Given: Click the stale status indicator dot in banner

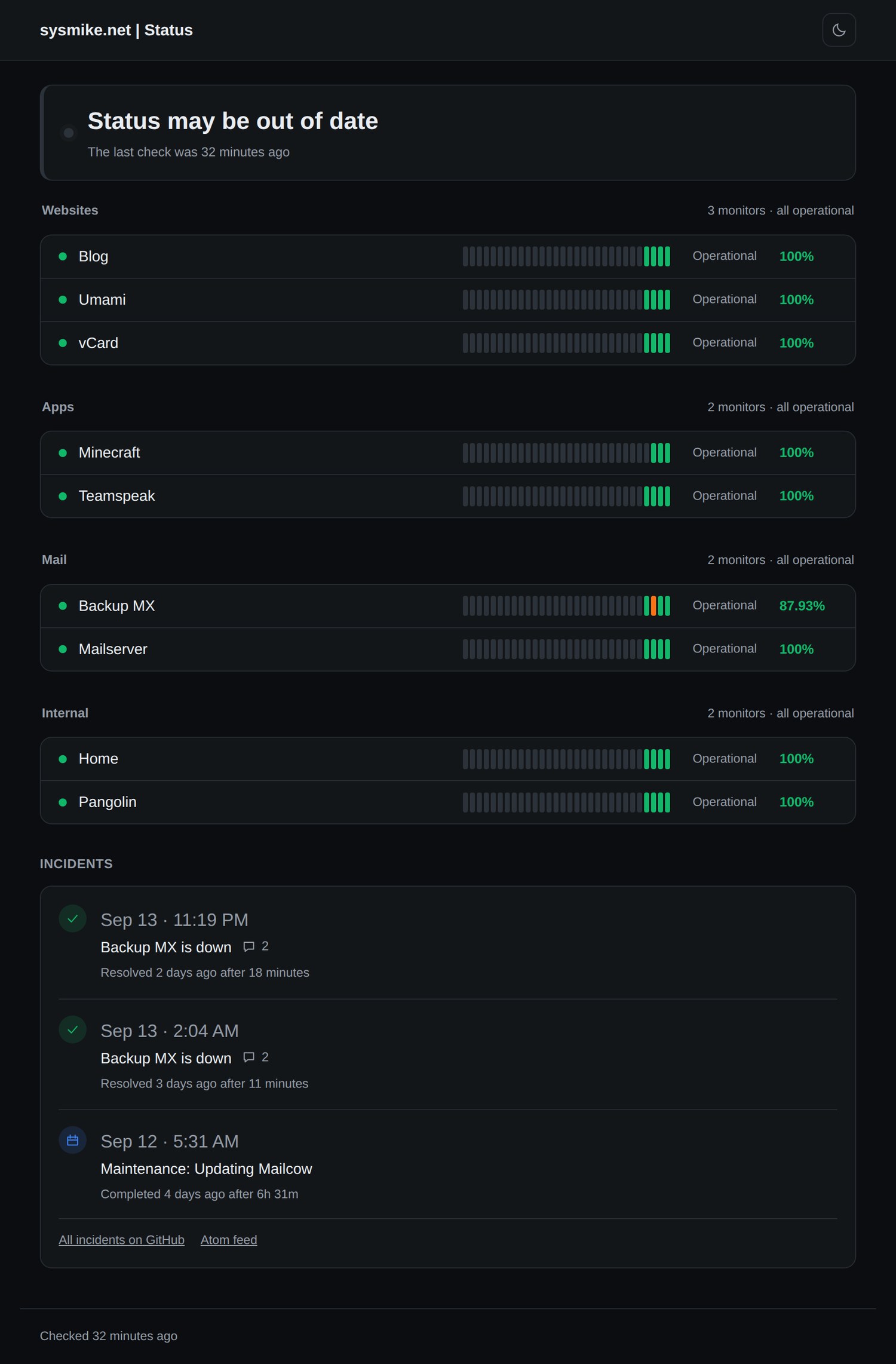Looking at the screenshot, I should click(69, 133).
